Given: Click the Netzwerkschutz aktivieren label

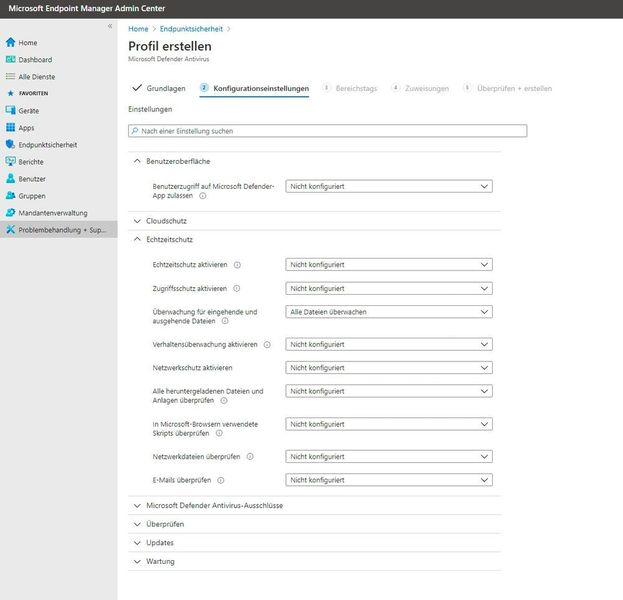Looking at the screenshot, I should [192, 368].
